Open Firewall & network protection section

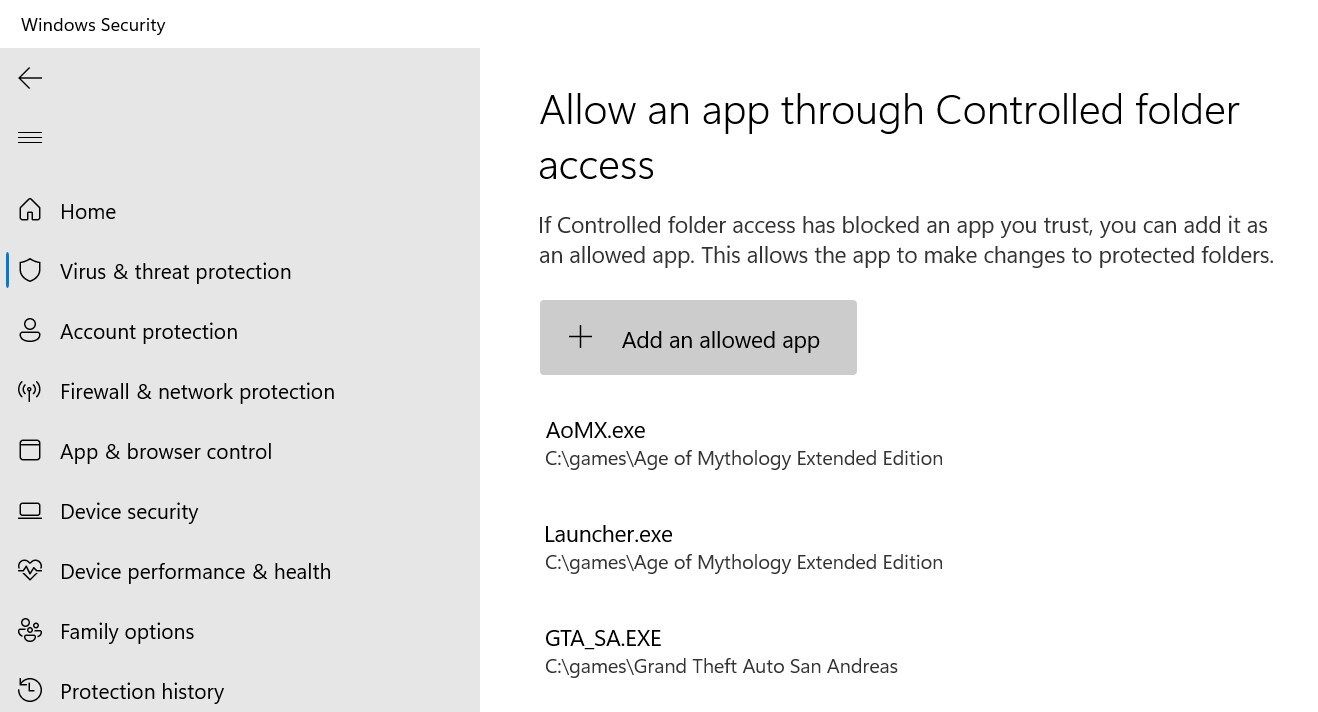pos(197,392)
